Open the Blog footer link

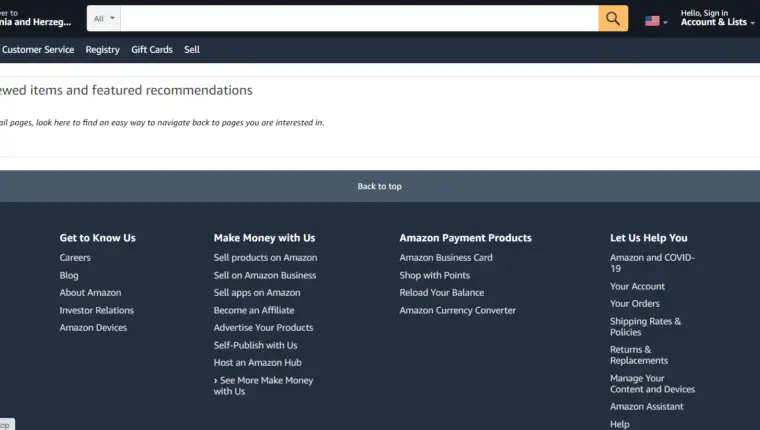[x=69, y=275]
